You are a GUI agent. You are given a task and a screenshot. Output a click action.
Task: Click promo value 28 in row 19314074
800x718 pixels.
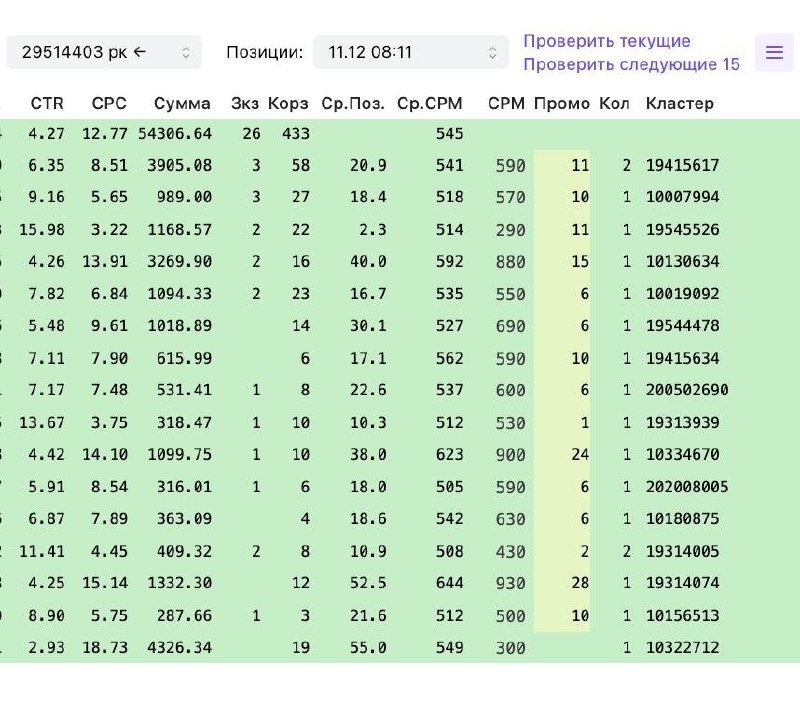pos(580,583)
